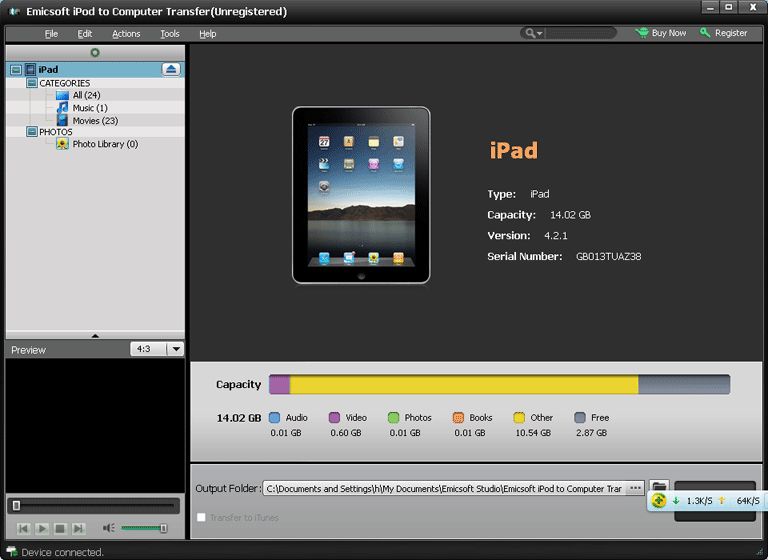Click the Buy Now cart icon
The width and height of the screenshot is (768, 560).
[x=642, y=33]
